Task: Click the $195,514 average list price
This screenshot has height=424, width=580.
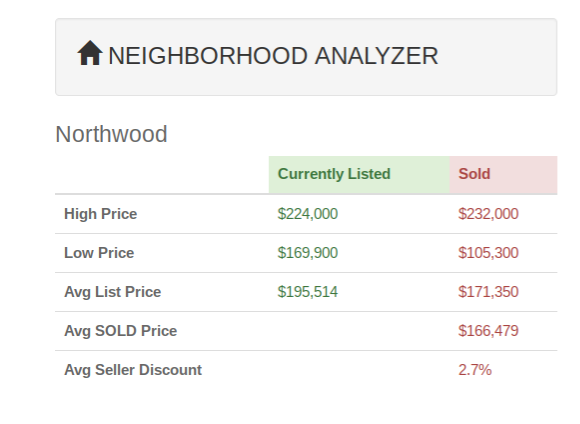Action: point(308,292)
